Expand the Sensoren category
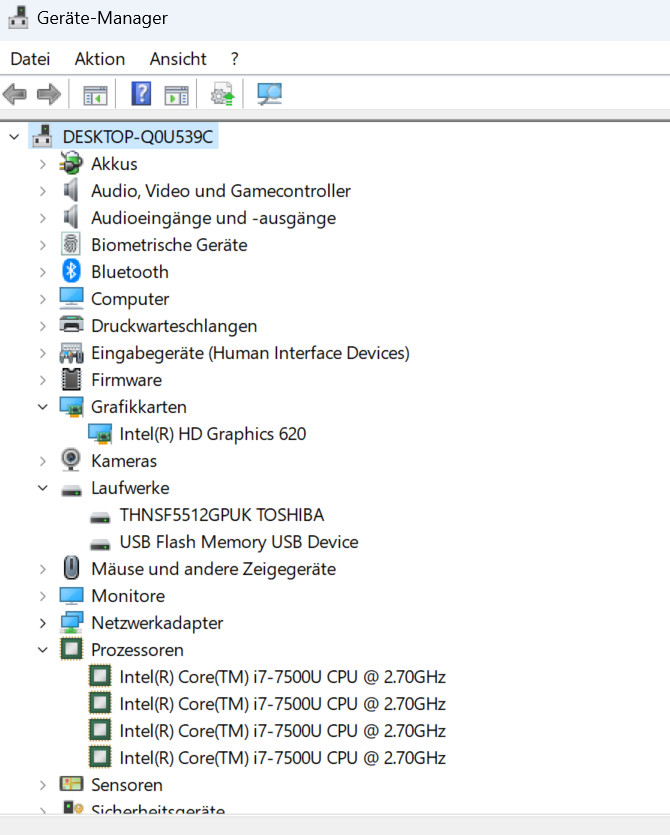The height and width of the screenshot is (835, 670). tap(43, 785)
